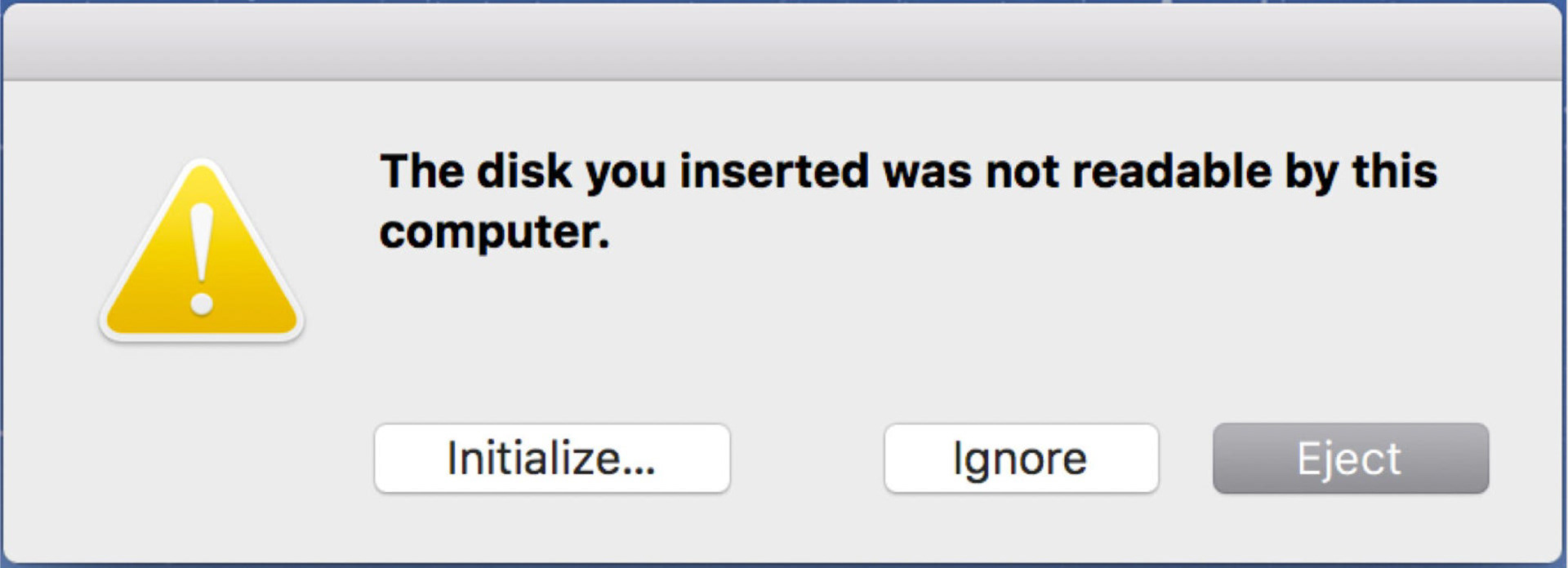Click the dialog's gray title bar
The width and height of the screenshot is (1568, 568).
(782, 42)
